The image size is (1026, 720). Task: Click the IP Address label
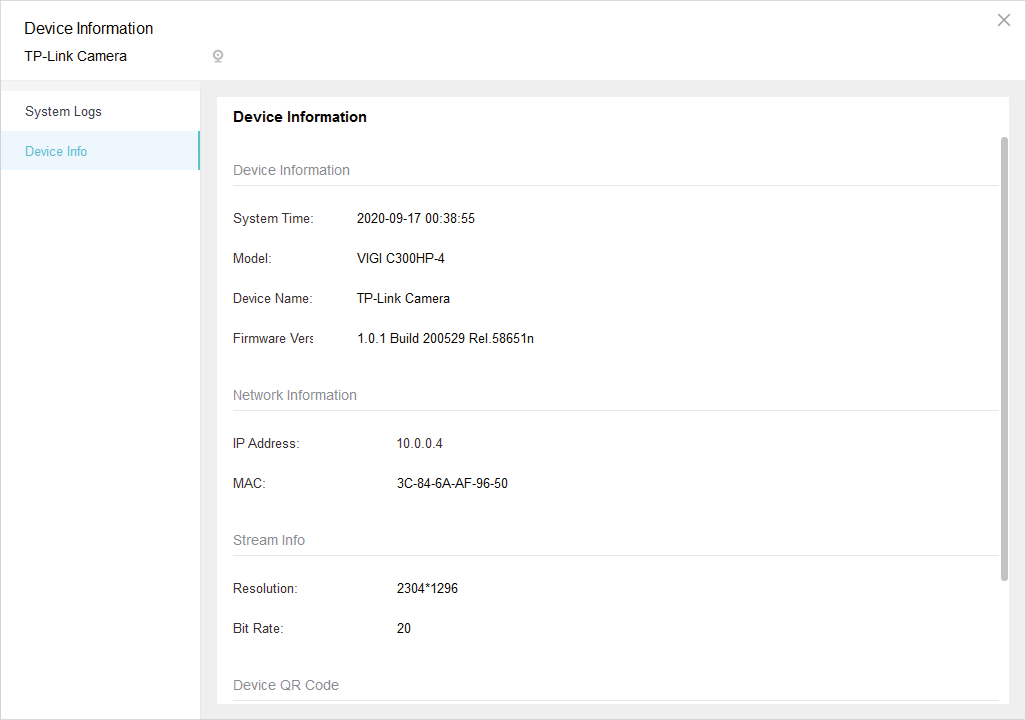click(266, 444)
